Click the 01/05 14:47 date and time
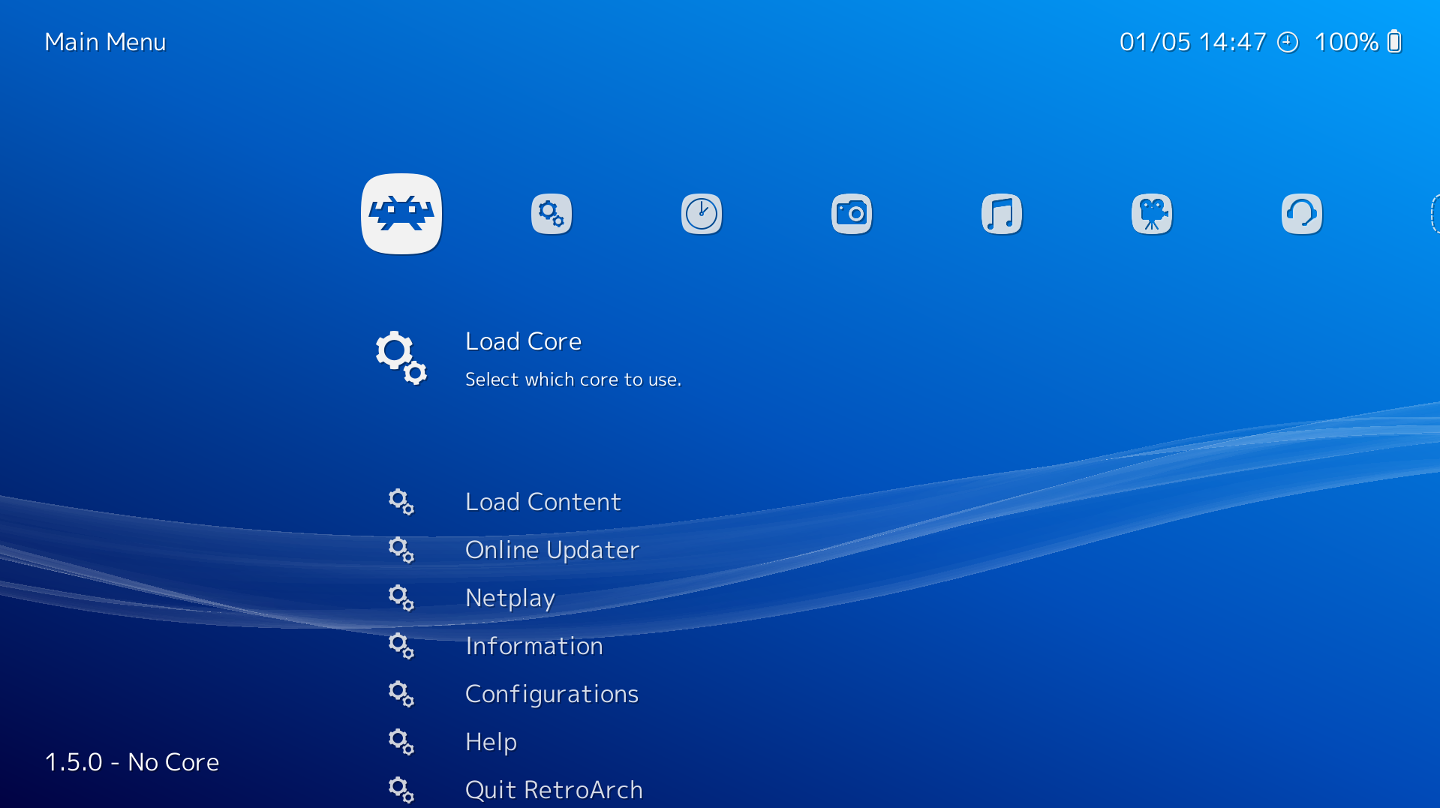Viewport: 1440px width, 808px height. click(1193, 42)
